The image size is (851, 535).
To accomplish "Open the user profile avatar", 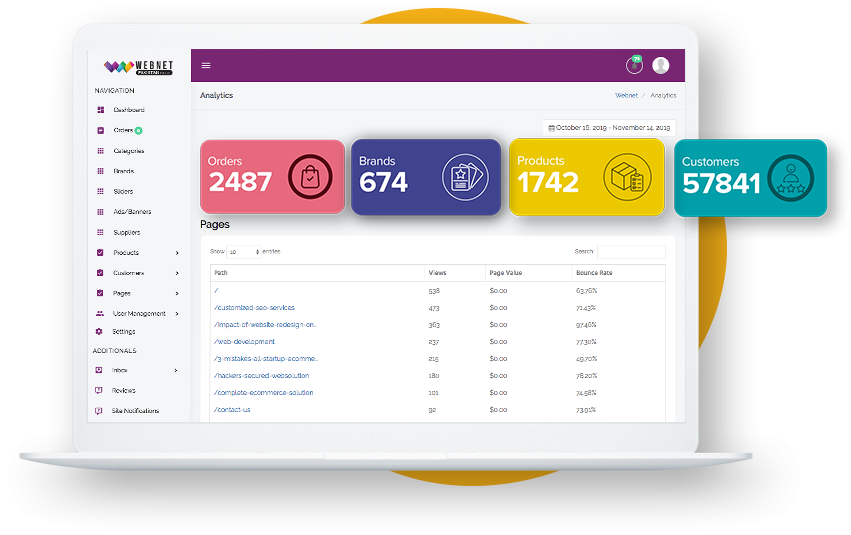I will click(661, 65).
